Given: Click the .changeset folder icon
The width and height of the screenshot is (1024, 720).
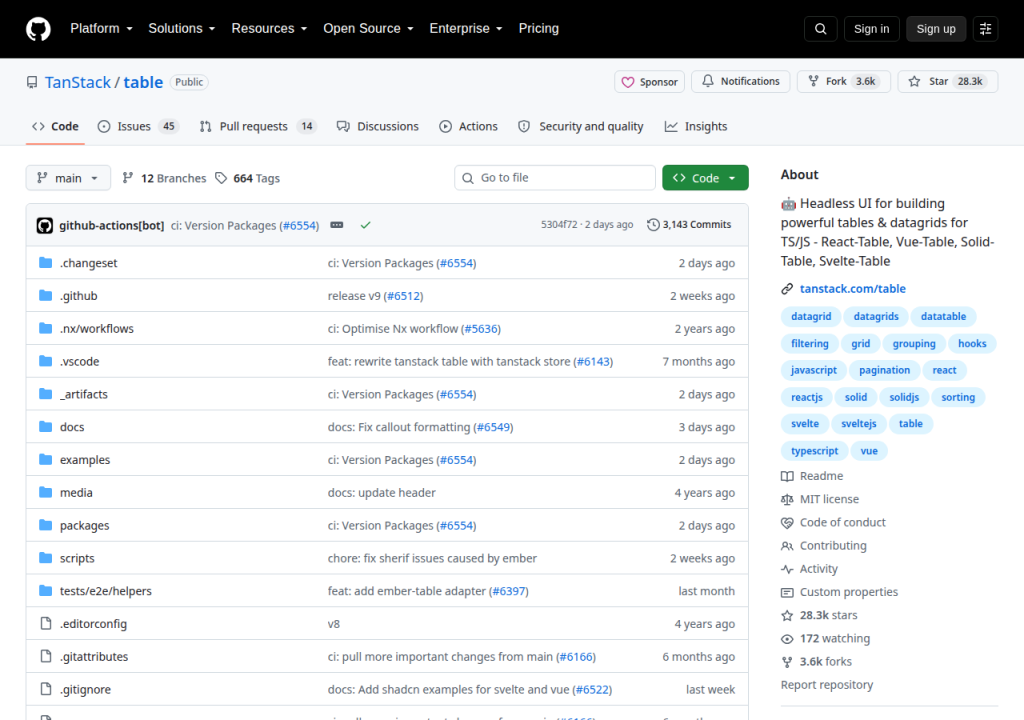Looking at the screenshot, I should (x=45, y=263).
